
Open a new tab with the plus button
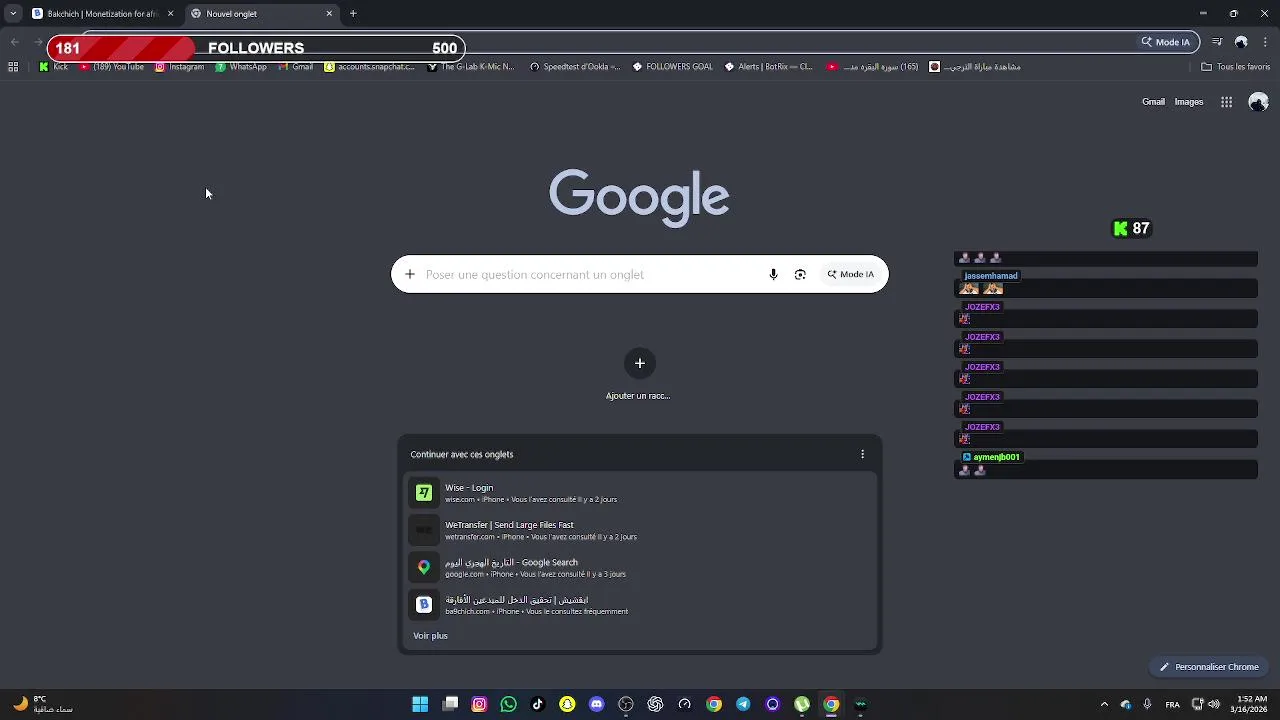coord(353,14)
